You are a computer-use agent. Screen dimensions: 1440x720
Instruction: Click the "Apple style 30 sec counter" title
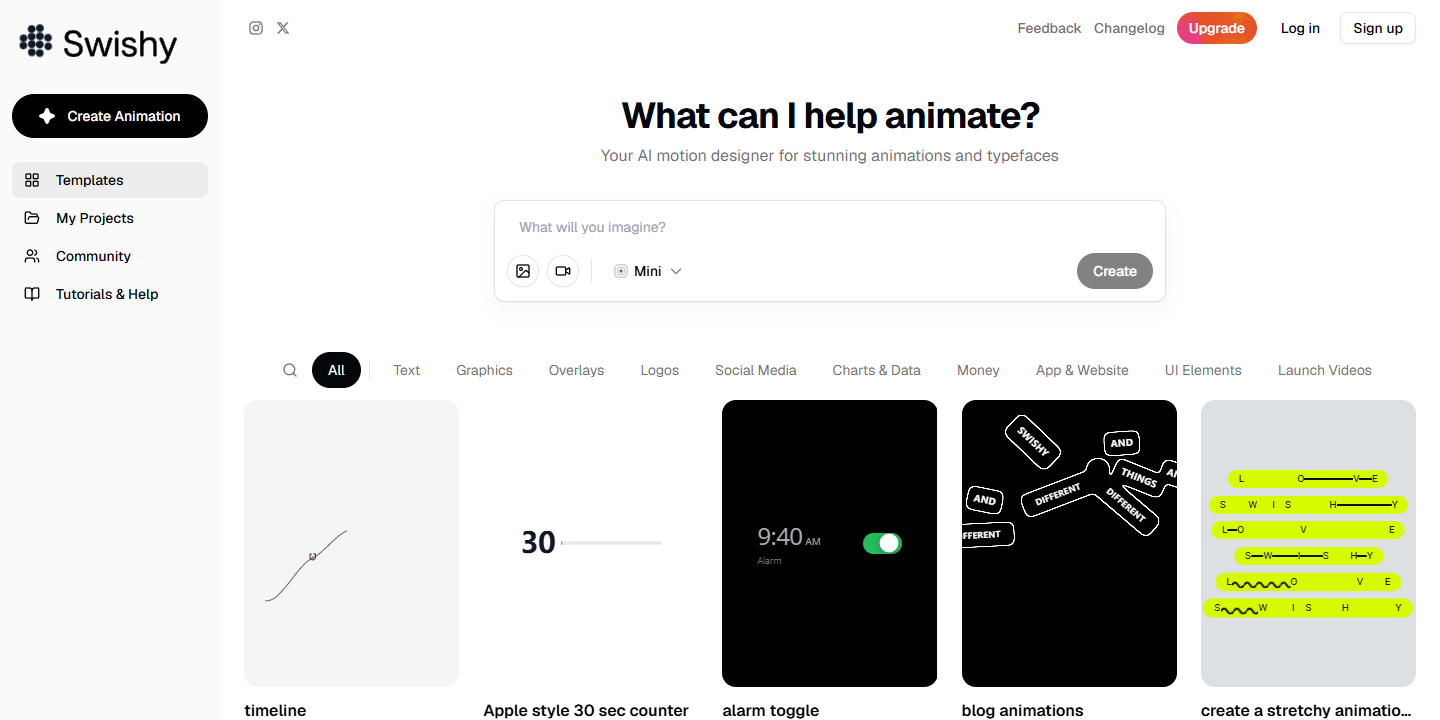586,710
